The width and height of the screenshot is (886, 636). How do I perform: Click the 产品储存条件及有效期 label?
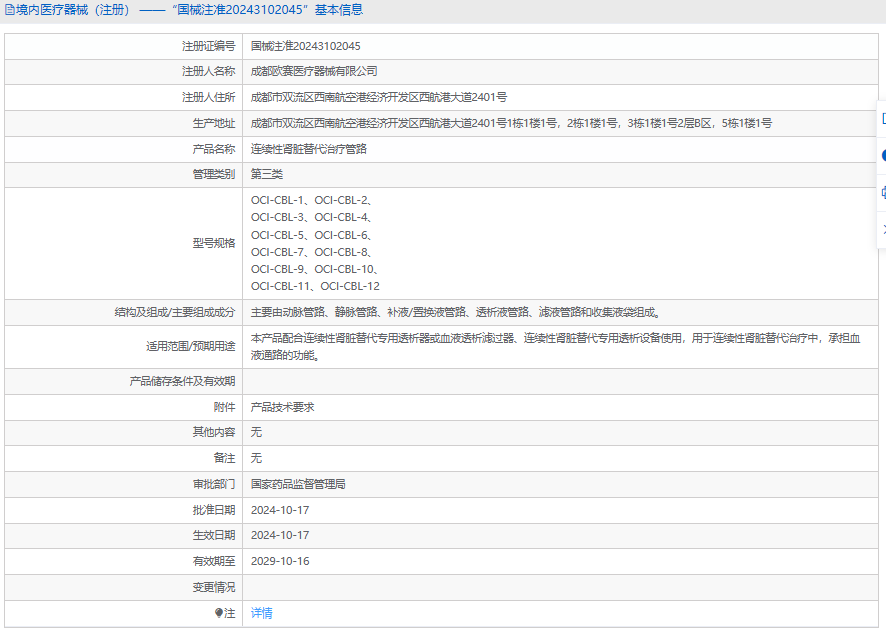point(182,381)
